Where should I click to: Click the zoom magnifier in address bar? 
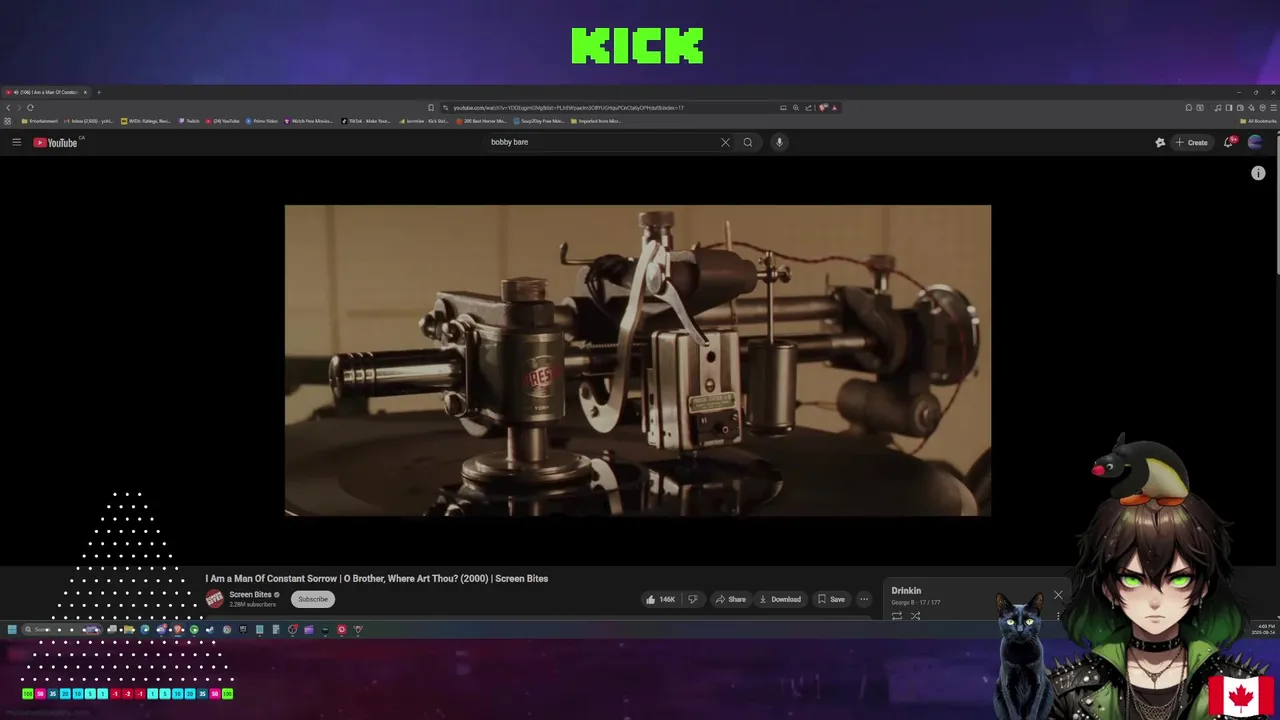(796, 107)
